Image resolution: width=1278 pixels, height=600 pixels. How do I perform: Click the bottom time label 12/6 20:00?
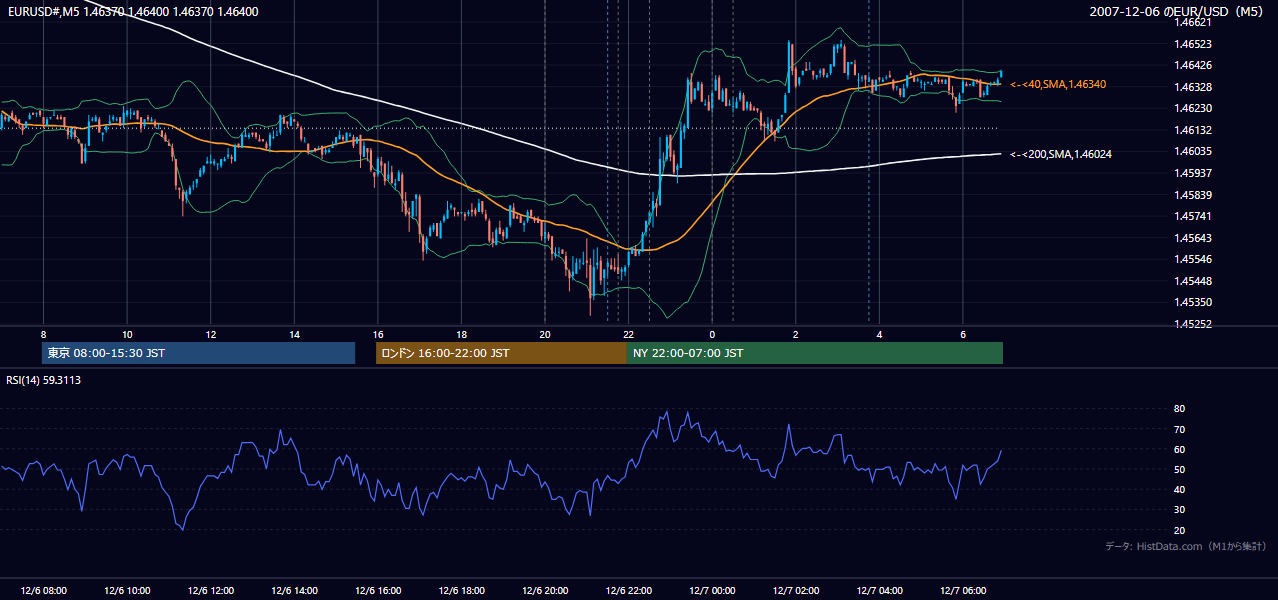pyautogui.click(x=545, y=591)
